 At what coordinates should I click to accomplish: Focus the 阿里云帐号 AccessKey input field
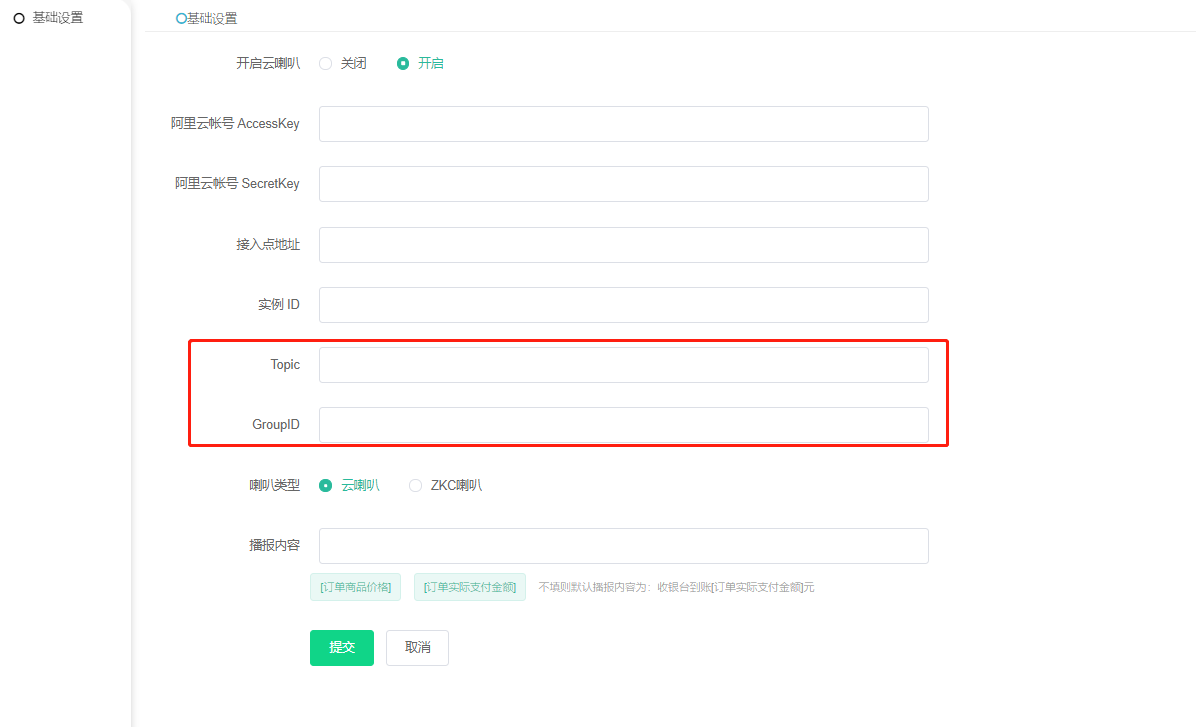623,124
